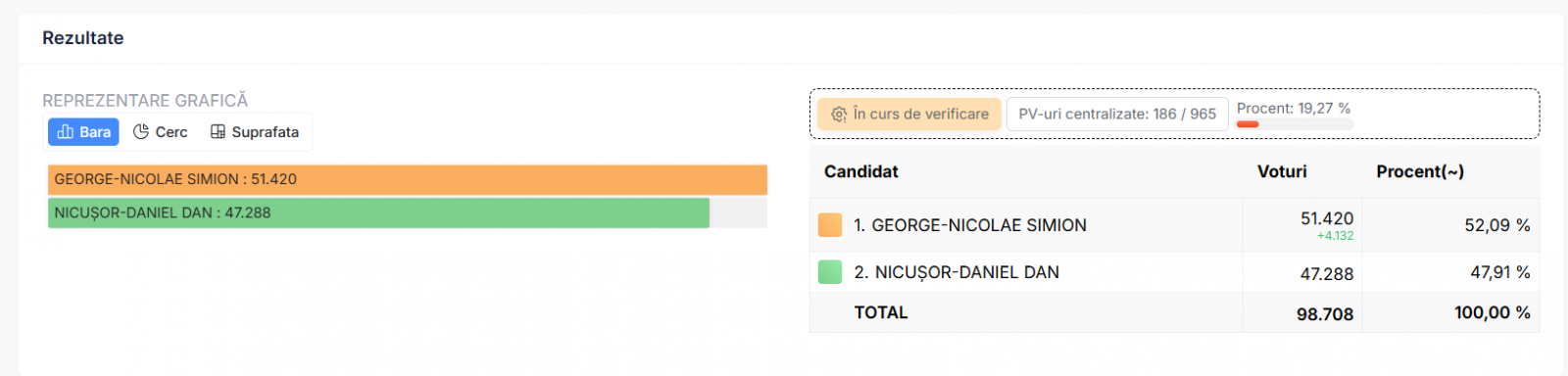Viewport: 1568px width, 376px height.
Task: Click George-Nicolae Simion's orange color swatch
Action: tap(830, 225)
